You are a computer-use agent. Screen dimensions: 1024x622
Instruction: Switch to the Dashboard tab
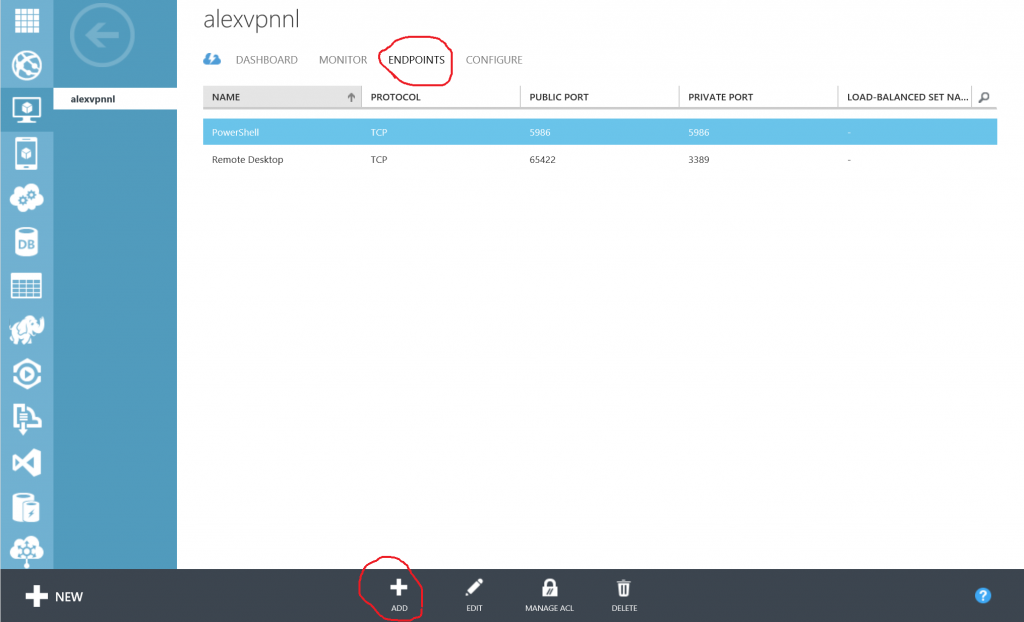click(266, 59)
